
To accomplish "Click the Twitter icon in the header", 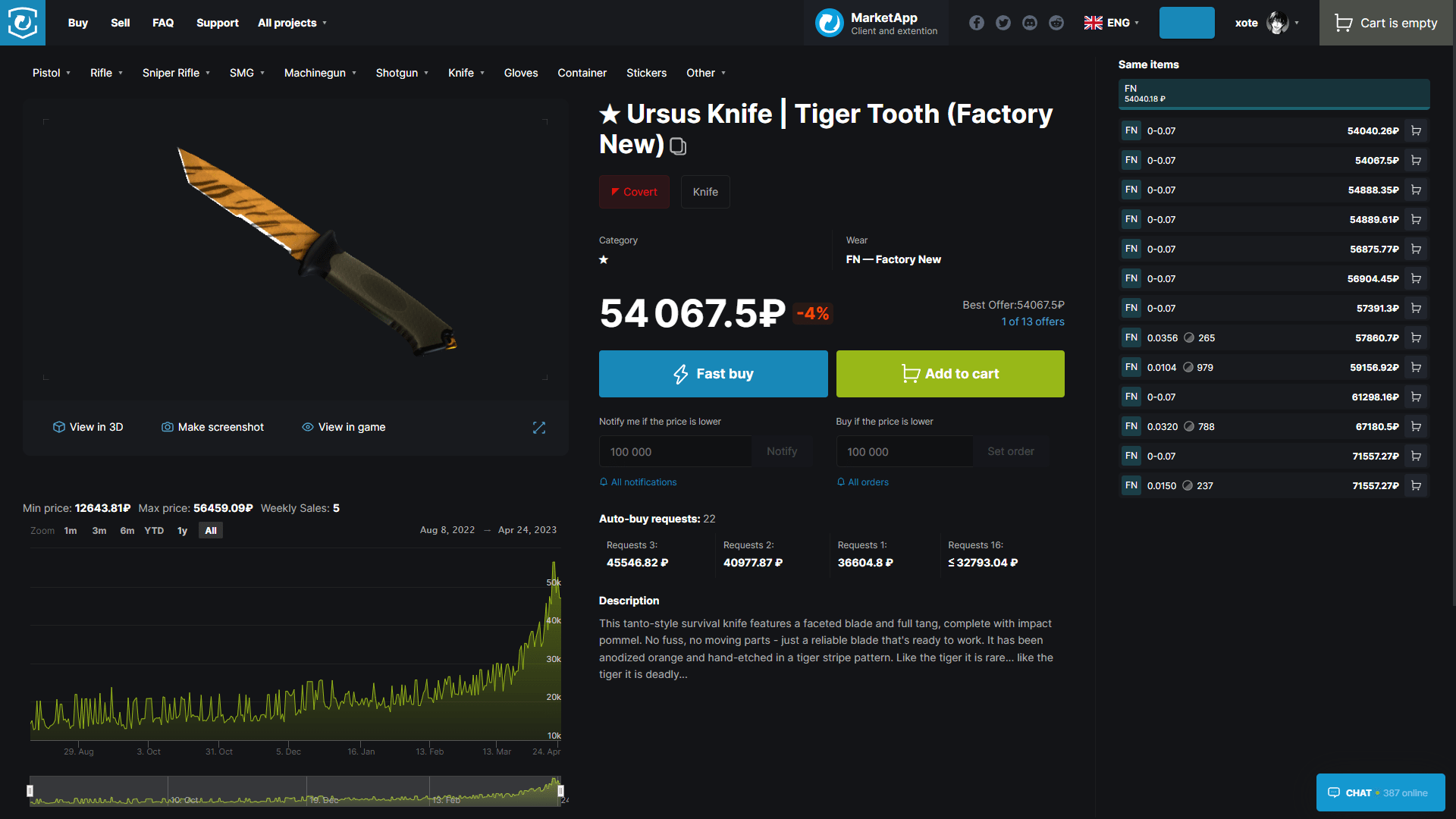I will coord(1003,23).
